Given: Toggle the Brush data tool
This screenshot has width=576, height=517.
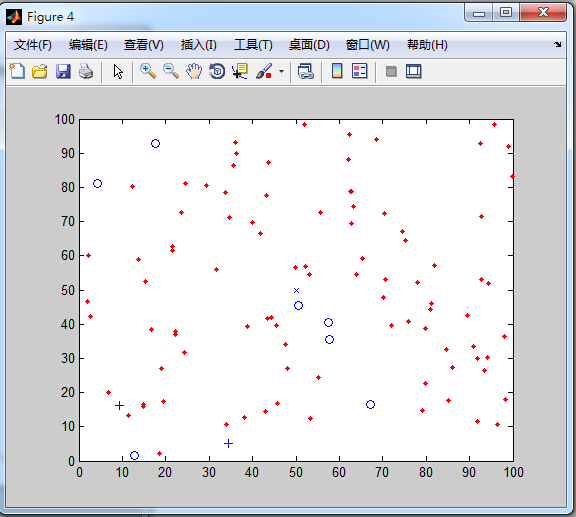Looking at the screenshot, I should (264, 71).
